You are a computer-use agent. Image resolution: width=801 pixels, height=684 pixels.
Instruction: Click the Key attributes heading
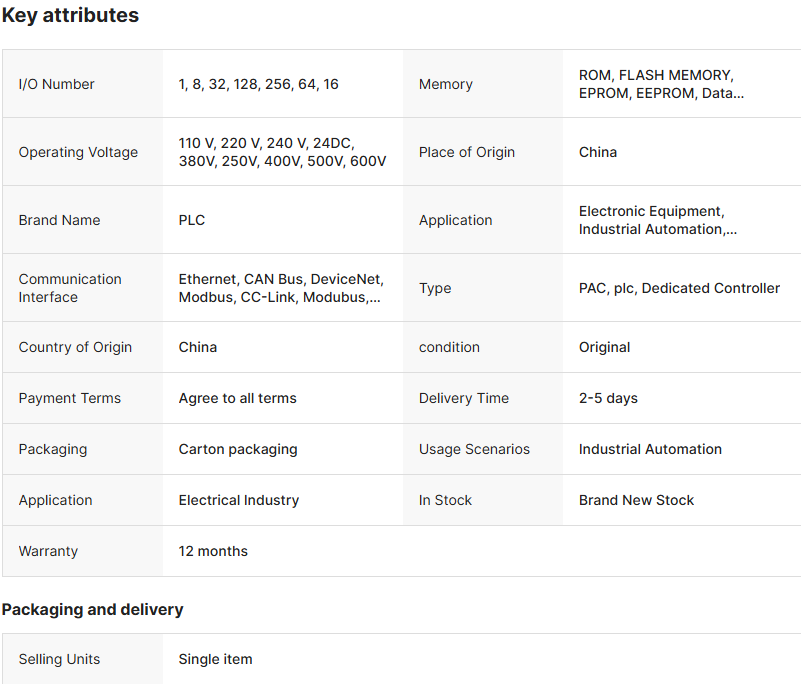click(x=70, y=16)
